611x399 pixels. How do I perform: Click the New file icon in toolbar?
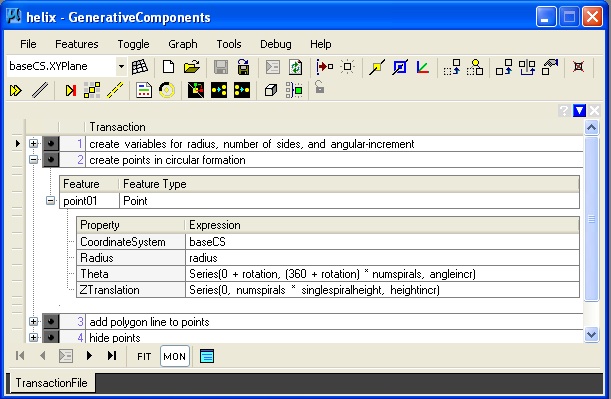coord(168,67)
